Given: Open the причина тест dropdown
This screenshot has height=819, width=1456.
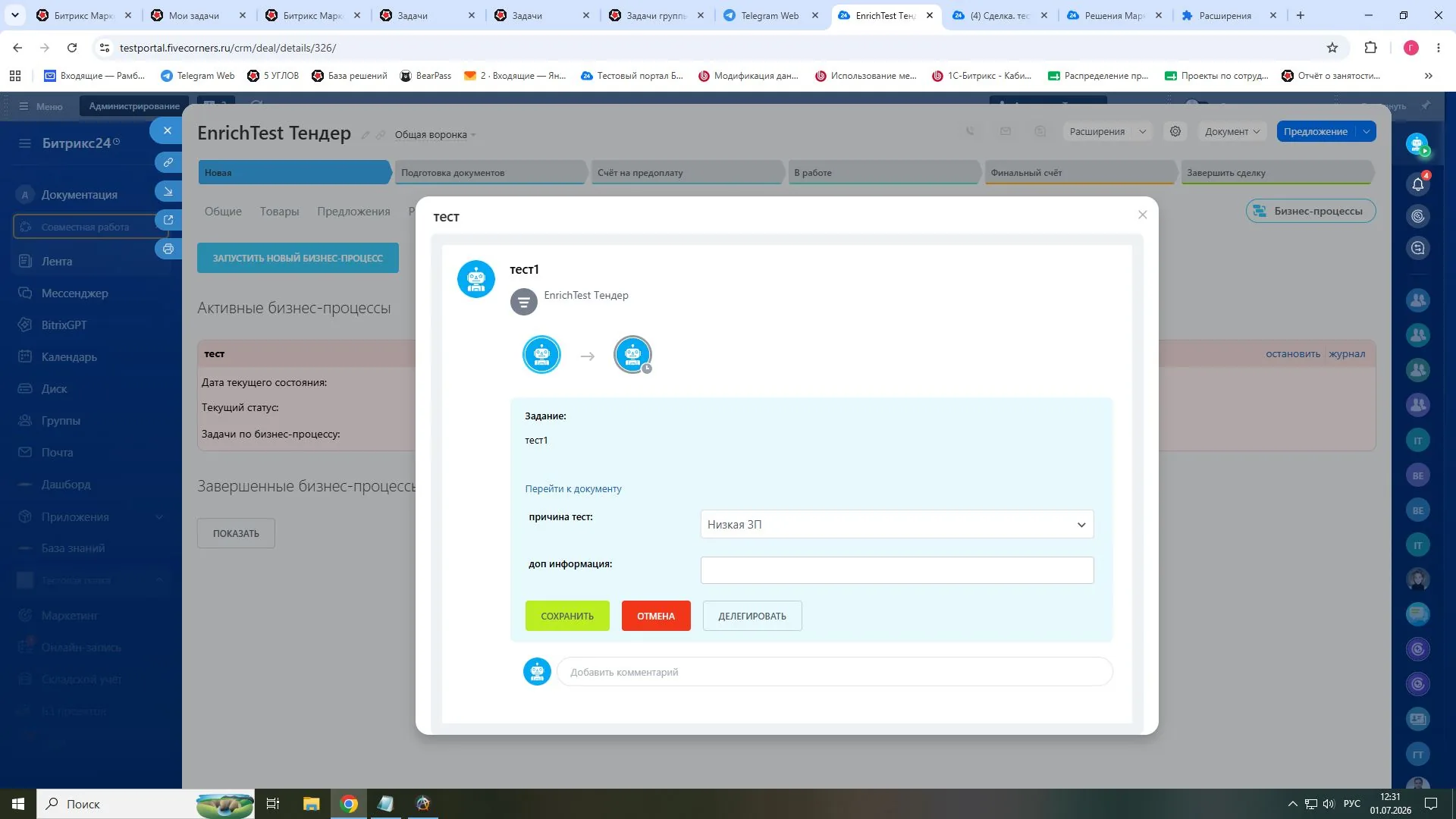Looking at the screenshot, I should 896,524.
